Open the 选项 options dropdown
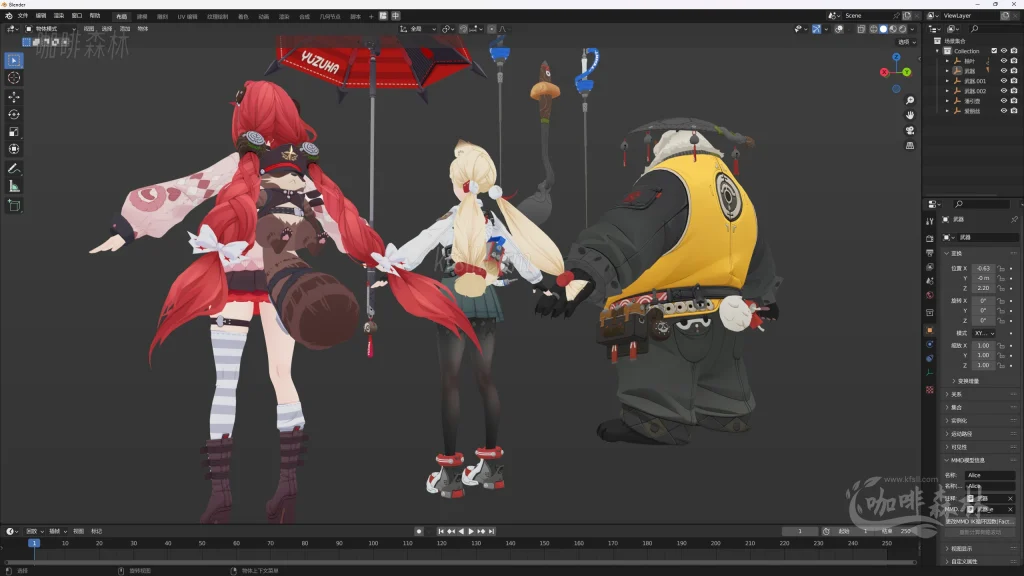The height and width of the screenshot is (576, 1024). (906, 42)
